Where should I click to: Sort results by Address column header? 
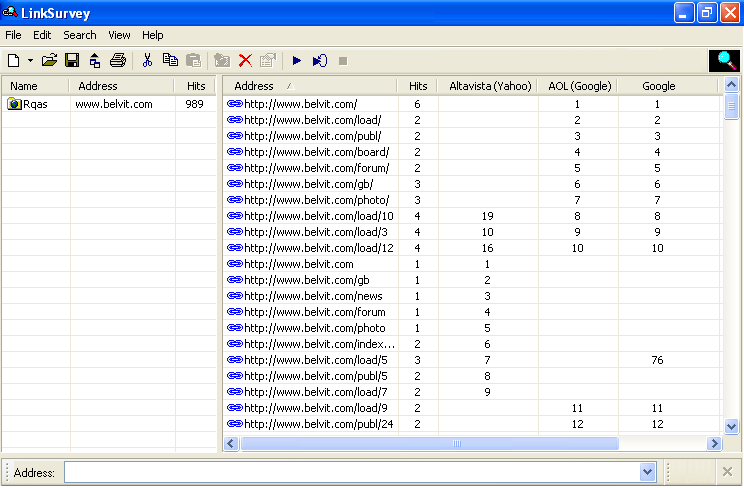coord(310,86)
